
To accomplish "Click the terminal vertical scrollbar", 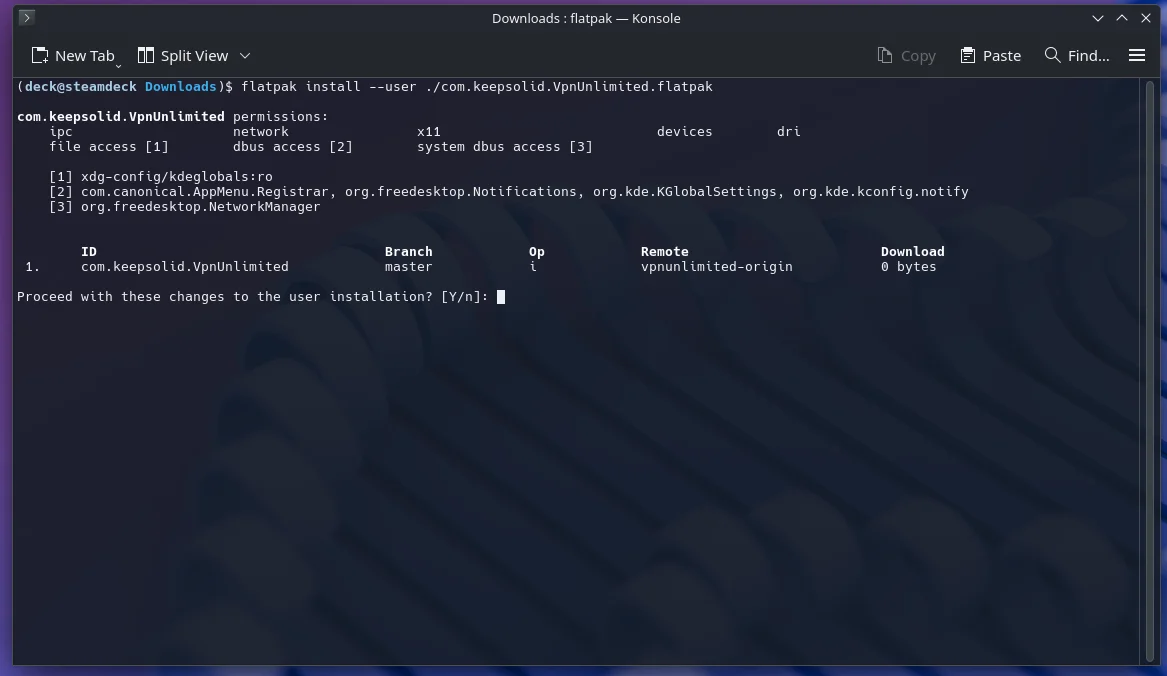I will (1150, 371).
